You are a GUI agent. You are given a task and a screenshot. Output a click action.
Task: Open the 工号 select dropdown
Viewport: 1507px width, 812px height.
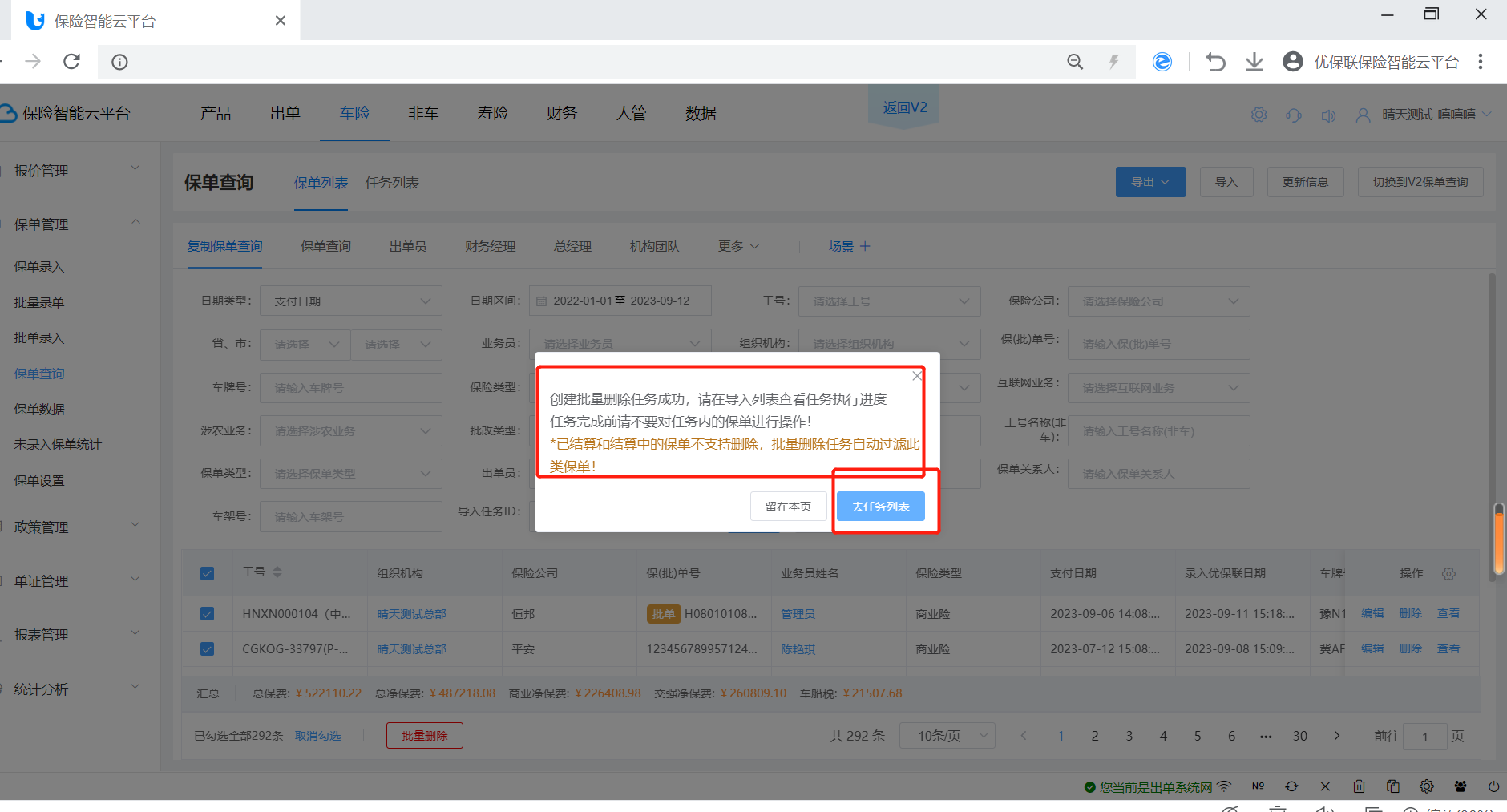890,301
